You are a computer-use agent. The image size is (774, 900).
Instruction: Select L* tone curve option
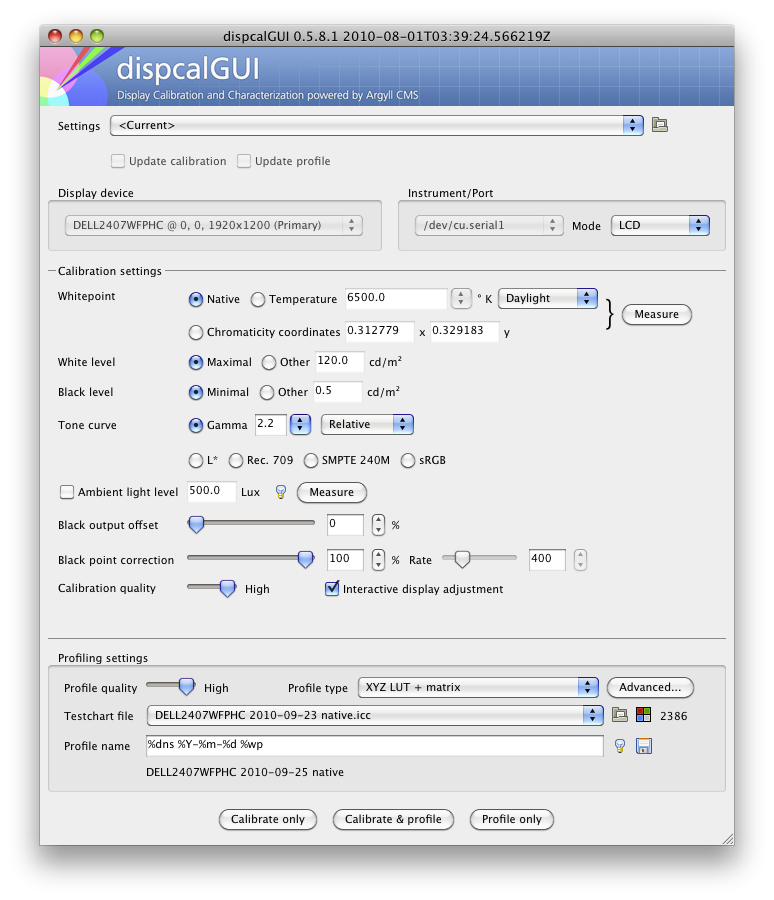[x=196, y=460]
